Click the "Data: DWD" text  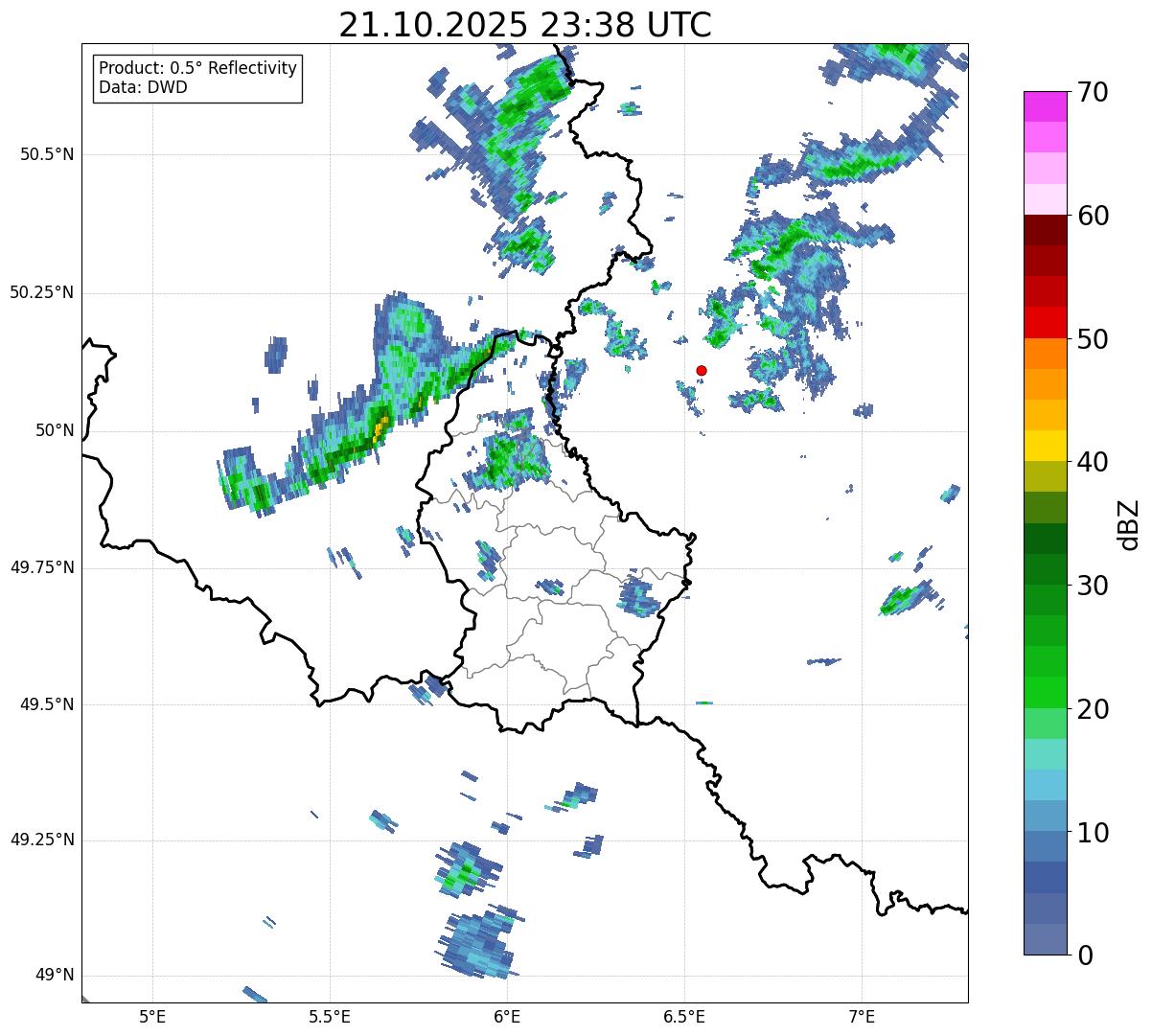(143, 87)
